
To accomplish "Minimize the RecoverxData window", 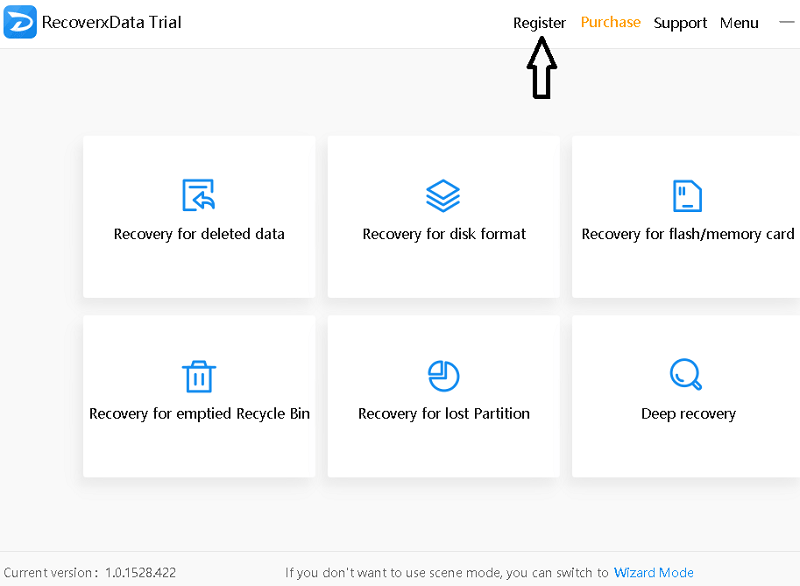I will [x=785, y=22].
